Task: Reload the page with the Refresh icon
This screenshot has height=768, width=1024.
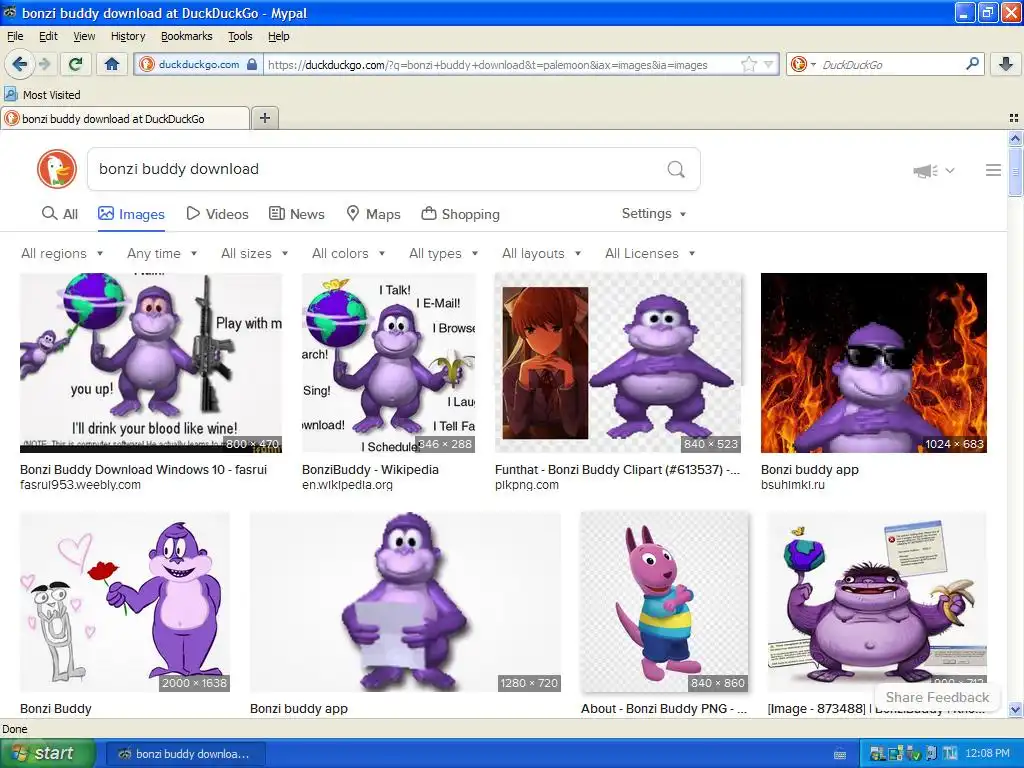Action: [x=76, y=64]
